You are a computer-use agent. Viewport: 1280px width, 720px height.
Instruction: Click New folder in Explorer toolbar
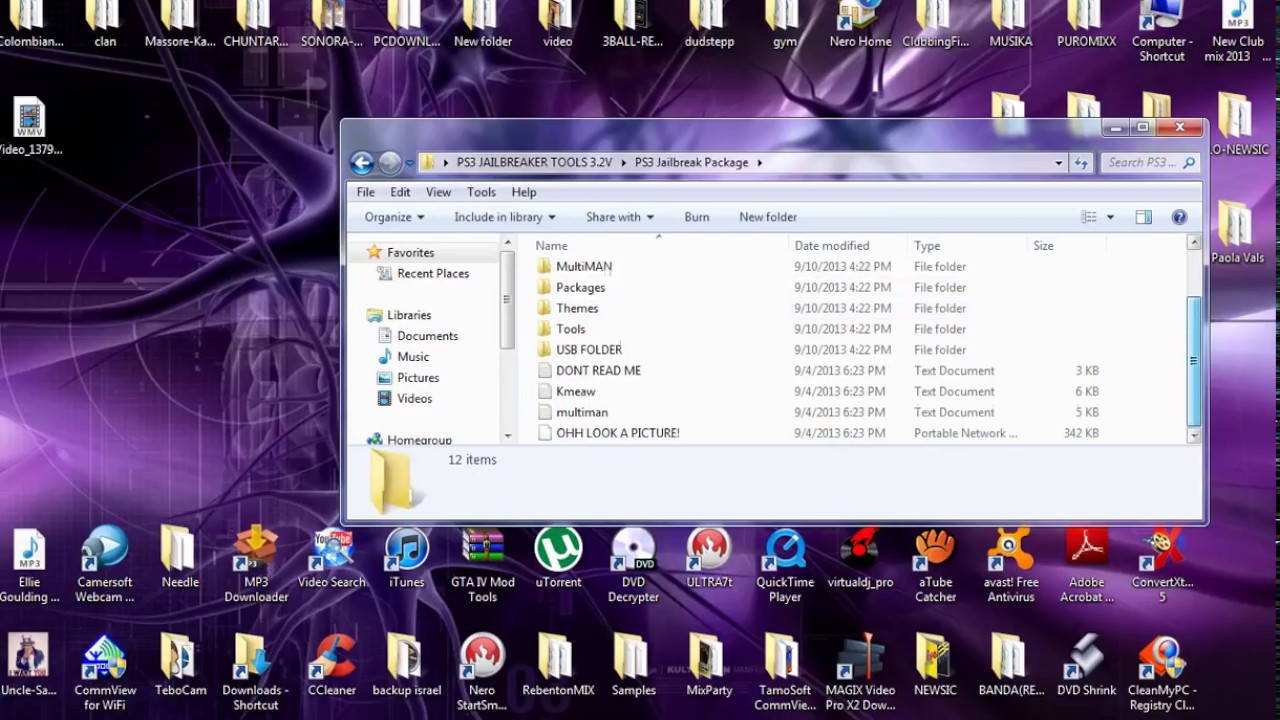tap(768, 217)
